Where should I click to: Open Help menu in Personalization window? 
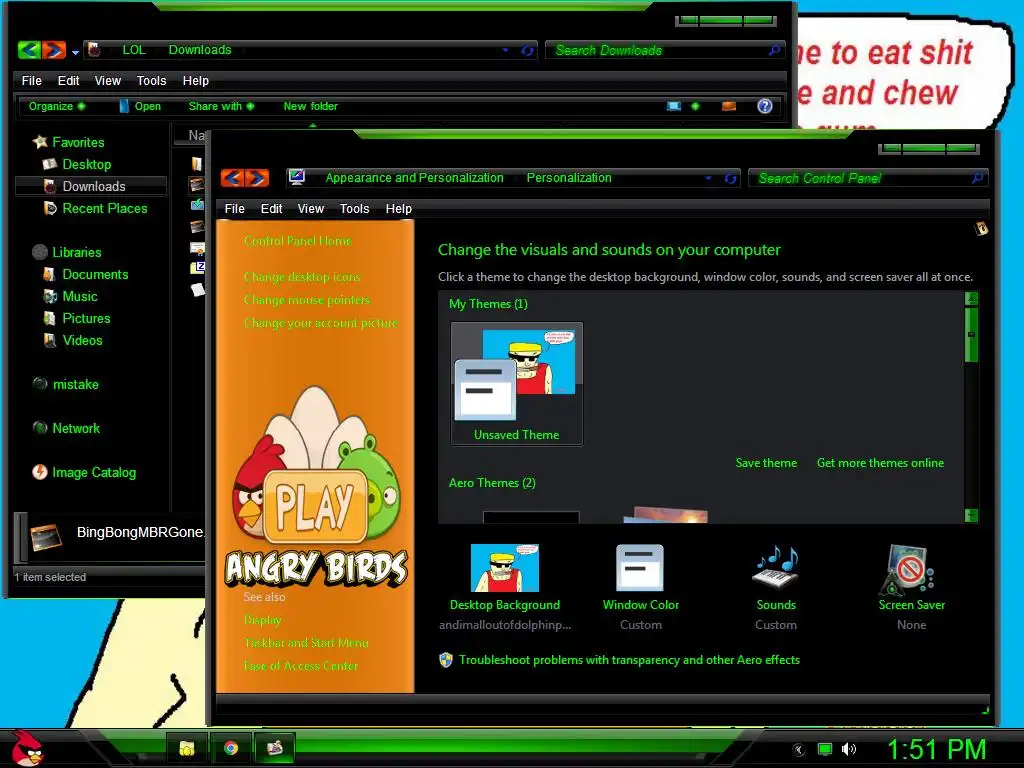point(398,209)
